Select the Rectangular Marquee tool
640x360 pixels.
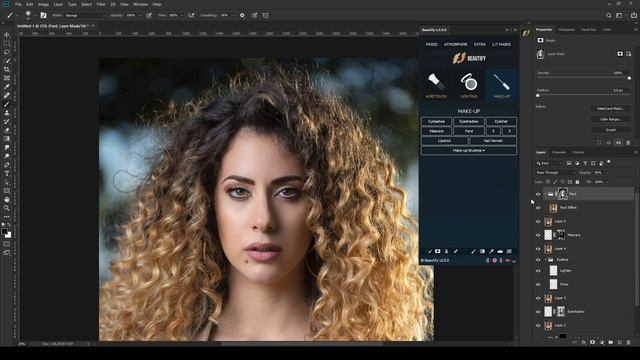(x=7, y=44)
